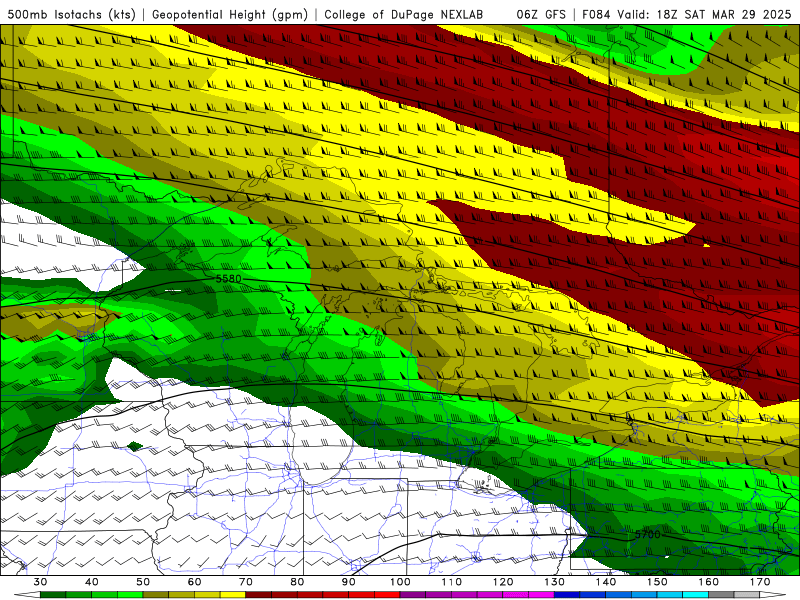Click the colorbar value 60
The image size is (800, 600).
click(194, 582)
